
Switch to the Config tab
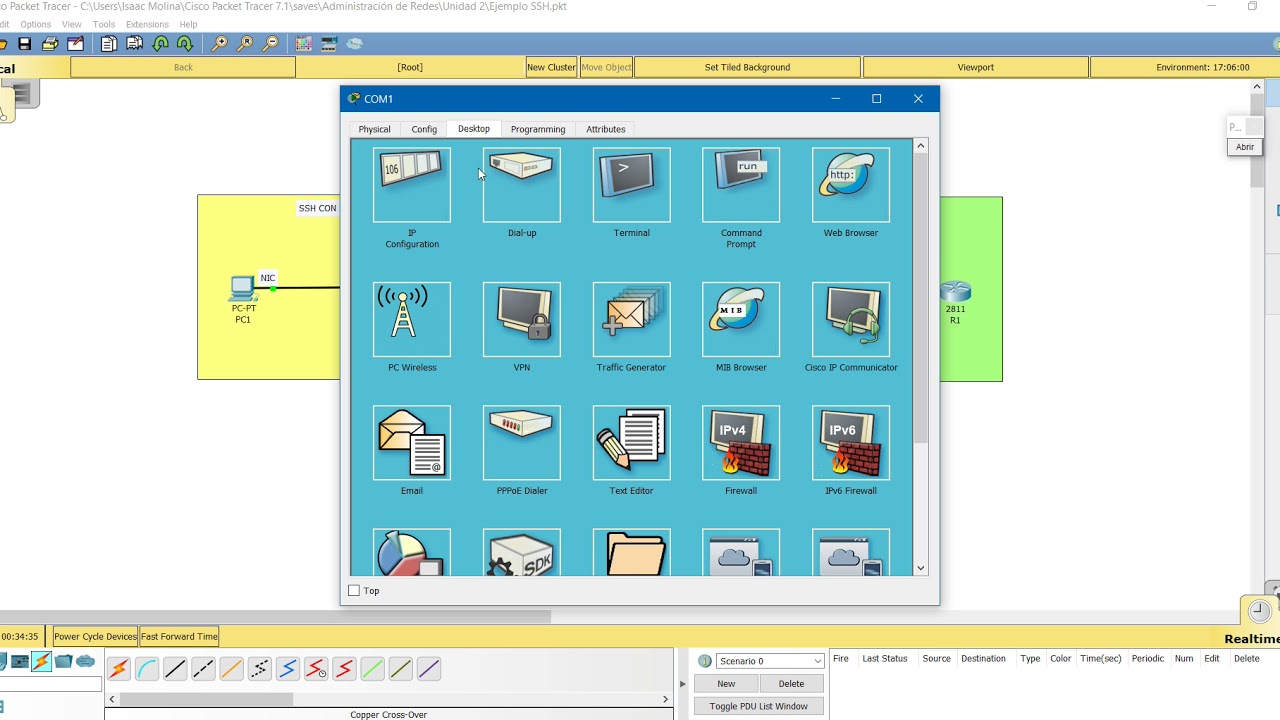(424, 129)
